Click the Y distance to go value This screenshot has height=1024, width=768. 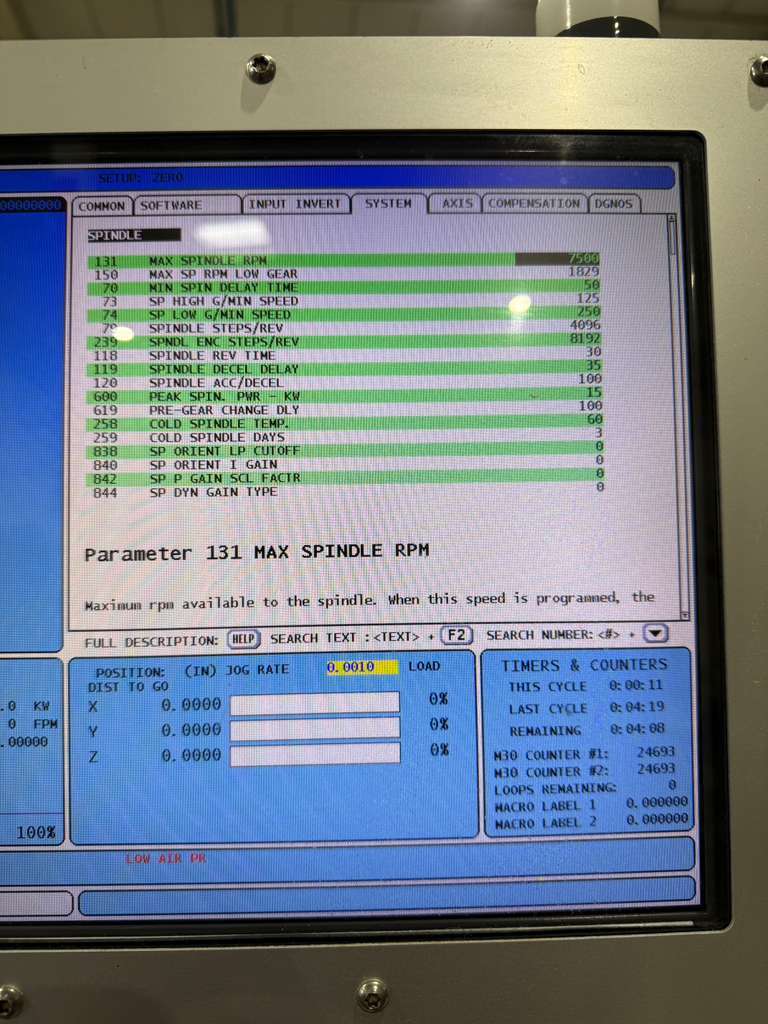[x=191, y=730]
